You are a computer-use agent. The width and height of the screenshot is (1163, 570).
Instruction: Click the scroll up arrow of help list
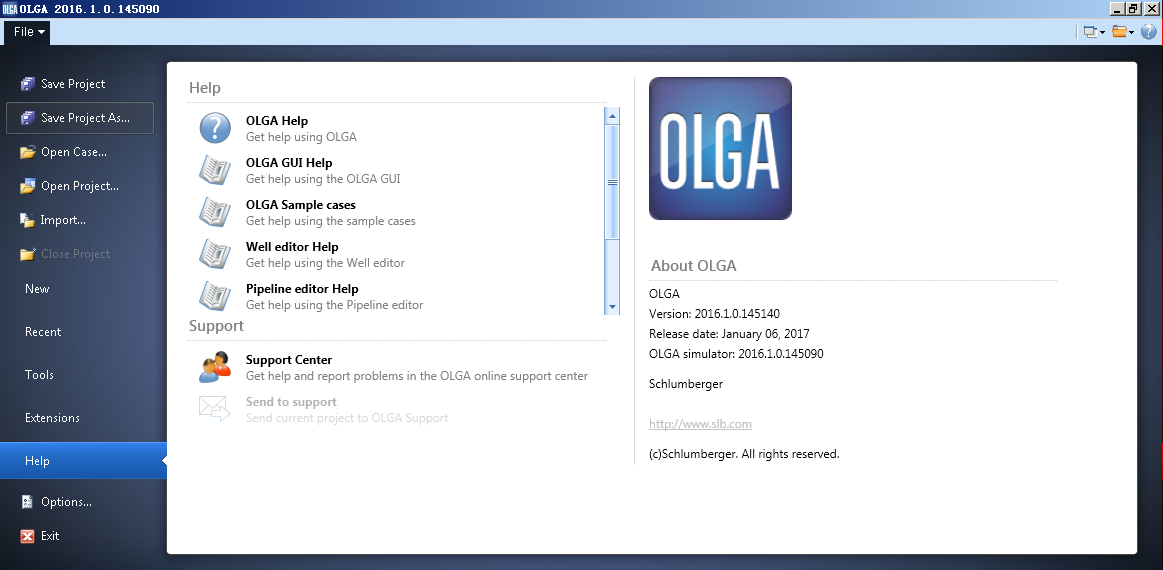pyautogui.click(x=613, y=116)
